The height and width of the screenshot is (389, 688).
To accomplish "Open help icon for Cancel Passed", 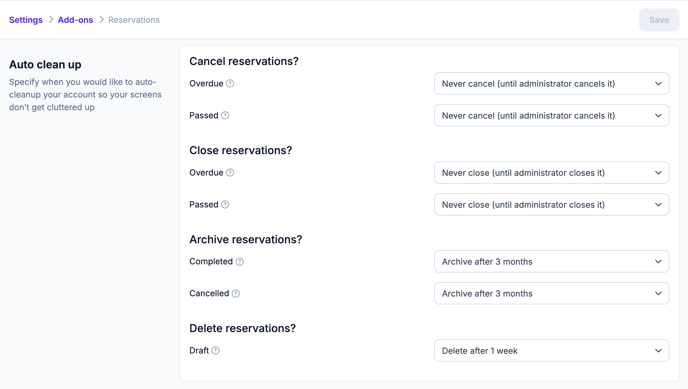I will tap(225, 115).
